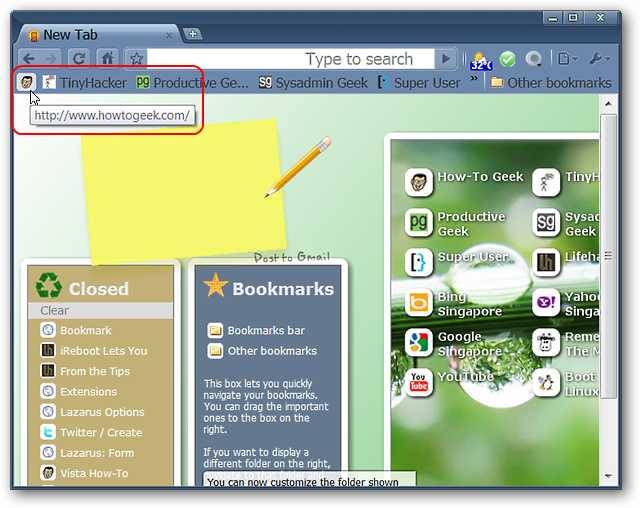Open the 32° weather extension icon
640x508 pixels.
[x=480, y=60]
